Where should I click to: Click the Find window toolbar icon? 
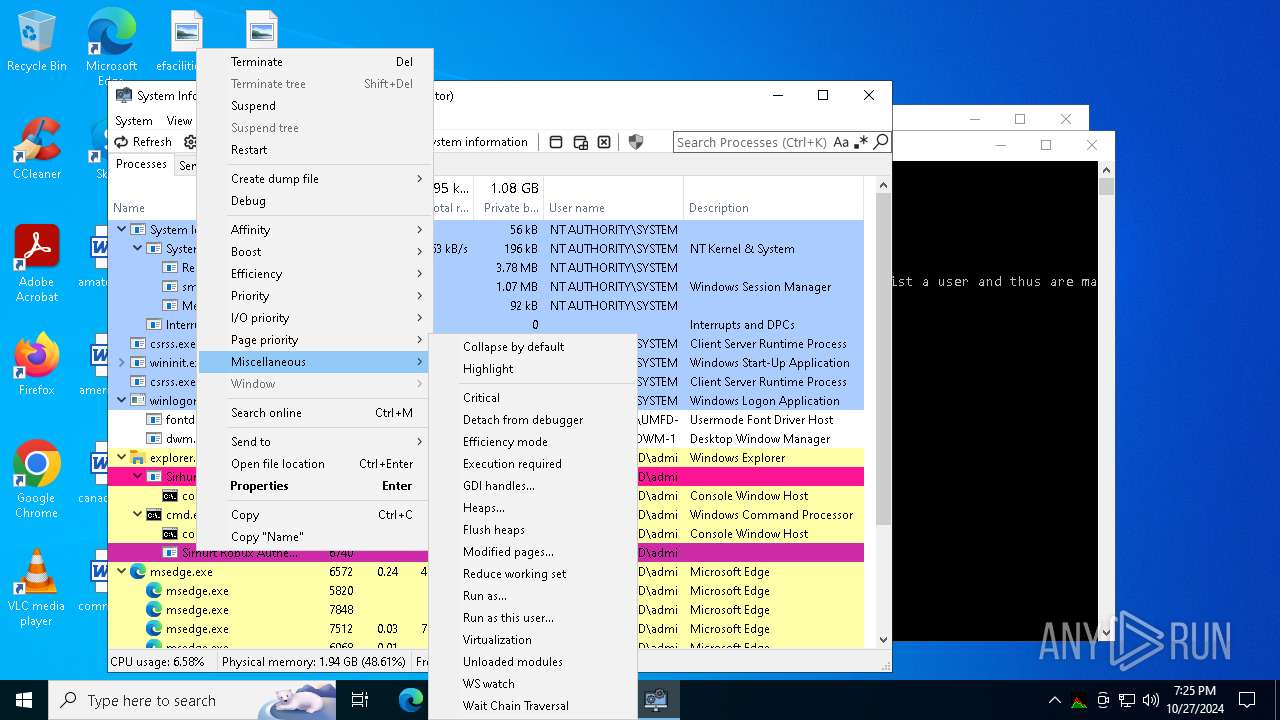(556, 142)
